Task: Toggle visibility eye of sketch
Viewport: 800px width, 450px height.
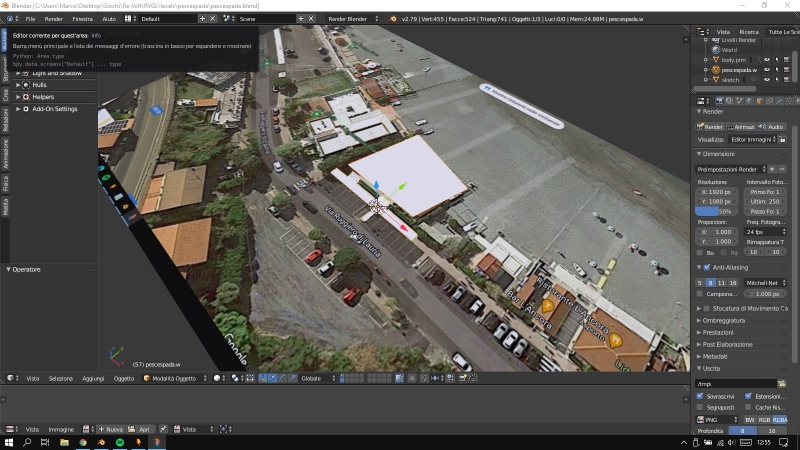Action: click(x=766, y=80)
